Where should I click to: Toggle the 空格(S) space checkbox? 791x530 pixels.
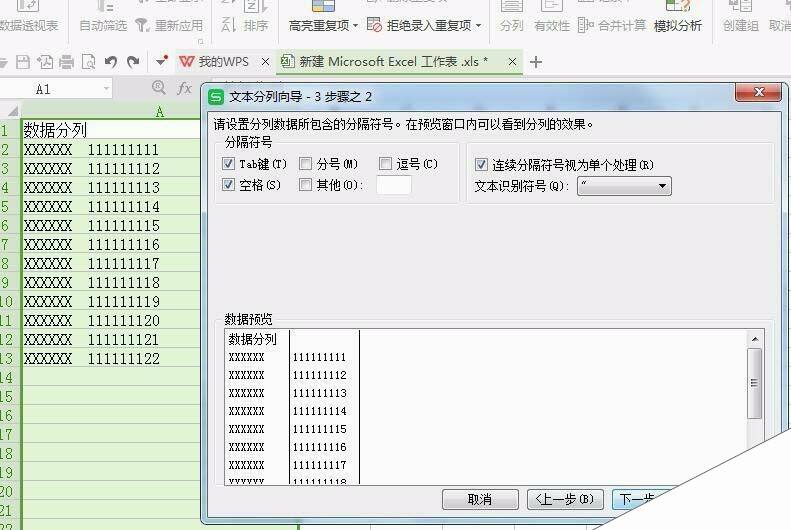point(228,185)
